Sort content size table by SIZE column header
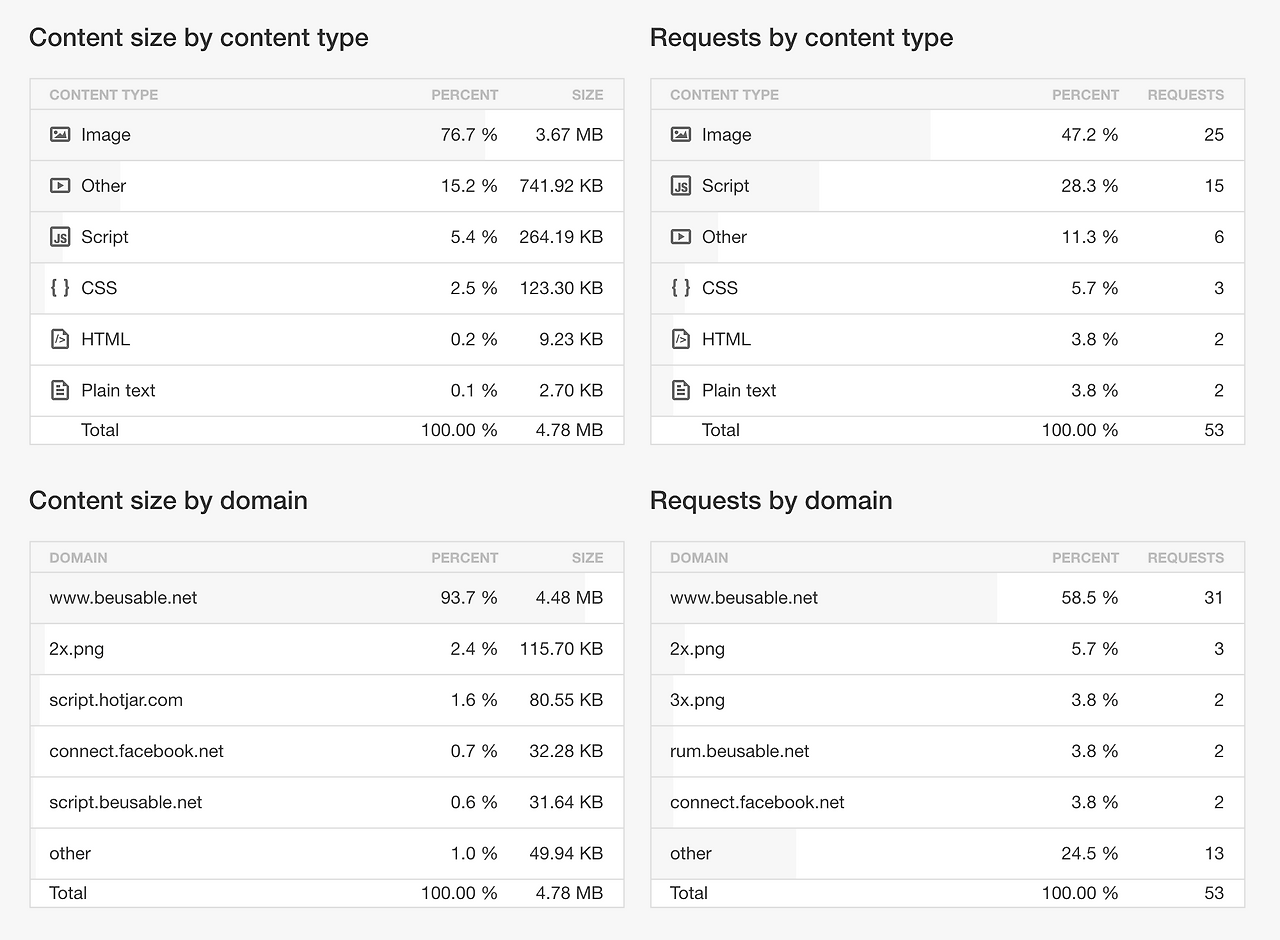 587,95
